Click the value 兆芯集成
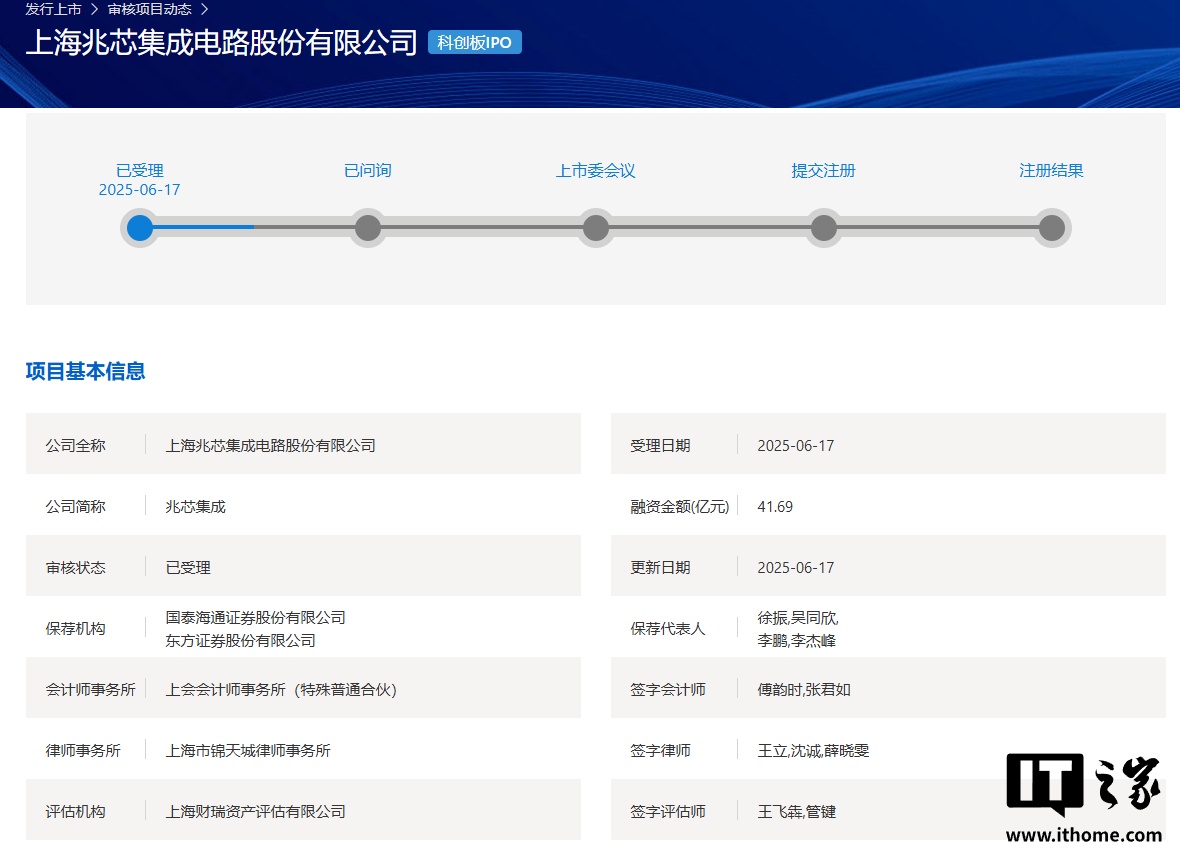Viewport: 1180px width, 857px height. pyautogui.click(x=196, y=506)
